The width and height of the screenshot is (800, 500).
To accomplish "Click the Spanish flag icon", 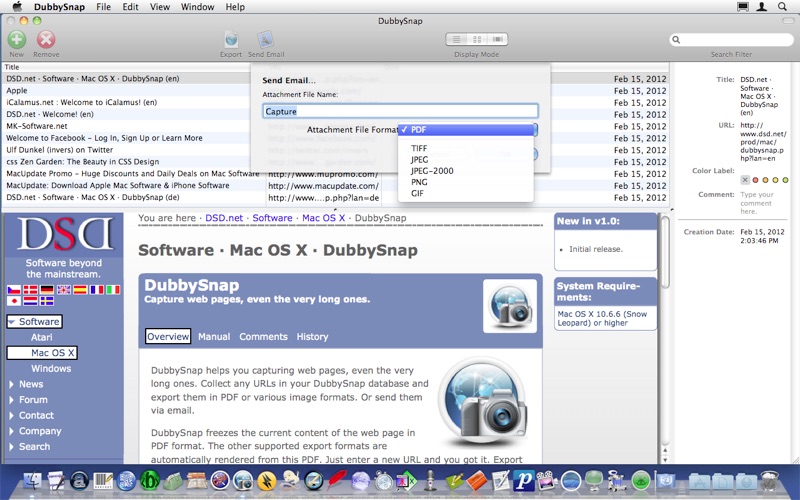I will click(x=80, y=290).
